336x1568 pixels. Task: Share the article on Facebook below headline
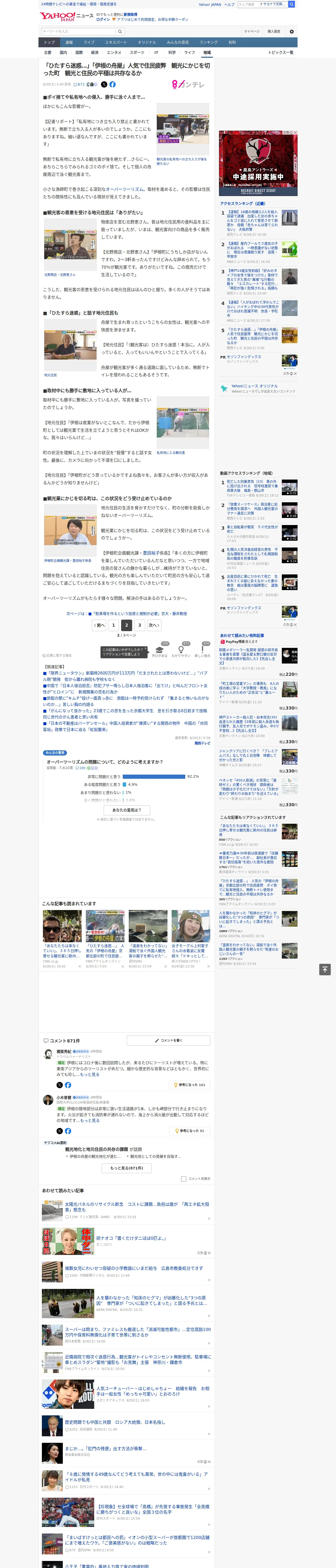112,85
